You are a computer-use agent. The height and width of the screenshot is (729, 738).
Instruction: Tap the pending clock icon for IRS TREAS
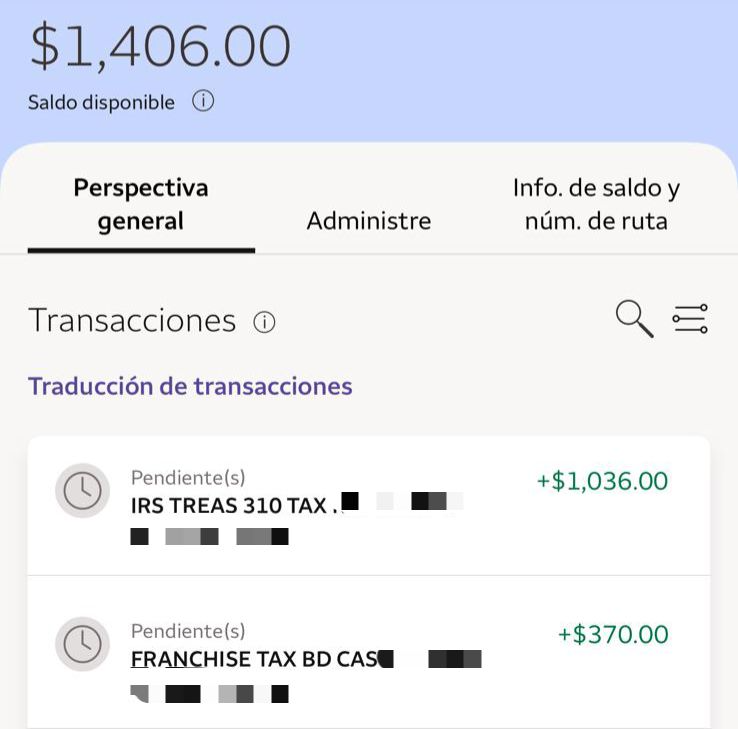pyautogui.click(x=82, y=490)
